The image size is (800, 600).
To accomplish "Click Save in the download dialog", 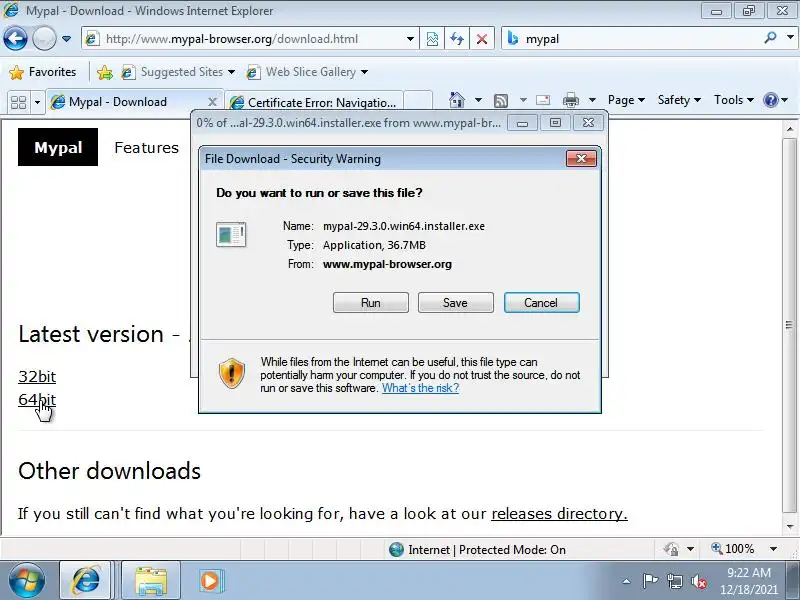I will (455, 303).
